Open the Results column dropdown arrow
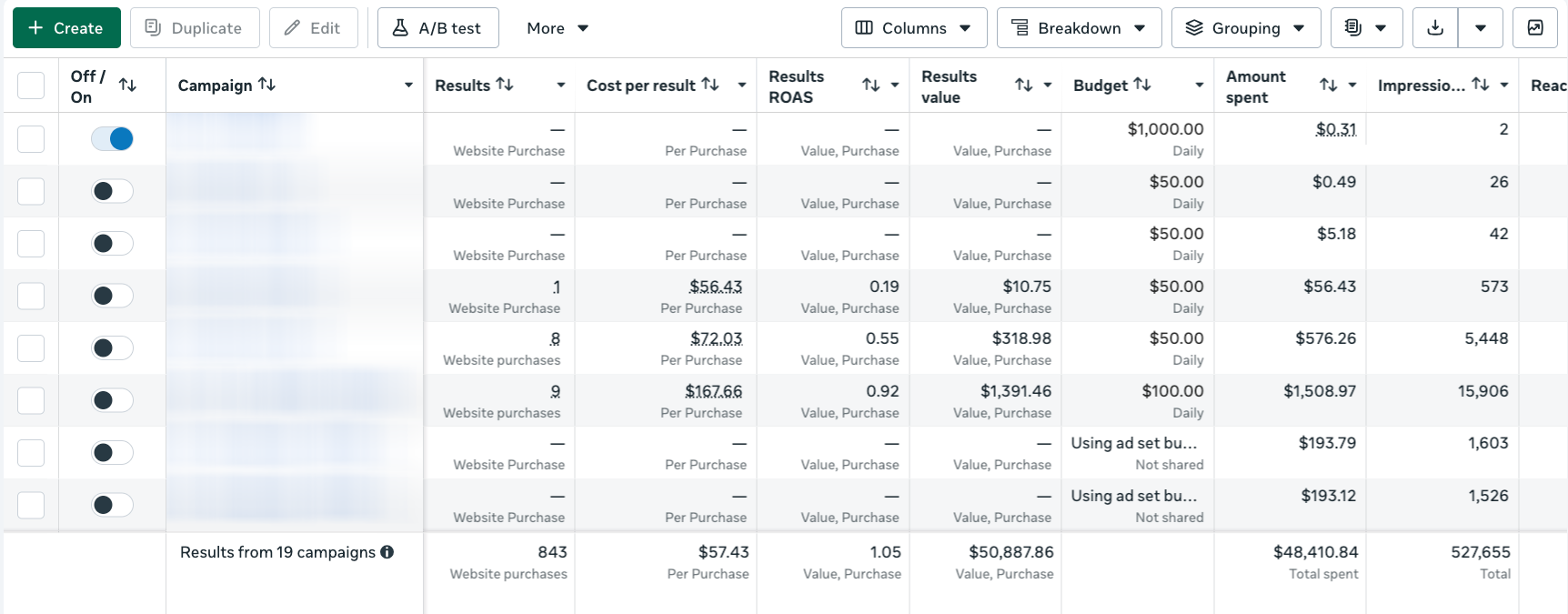 point(561,85)
